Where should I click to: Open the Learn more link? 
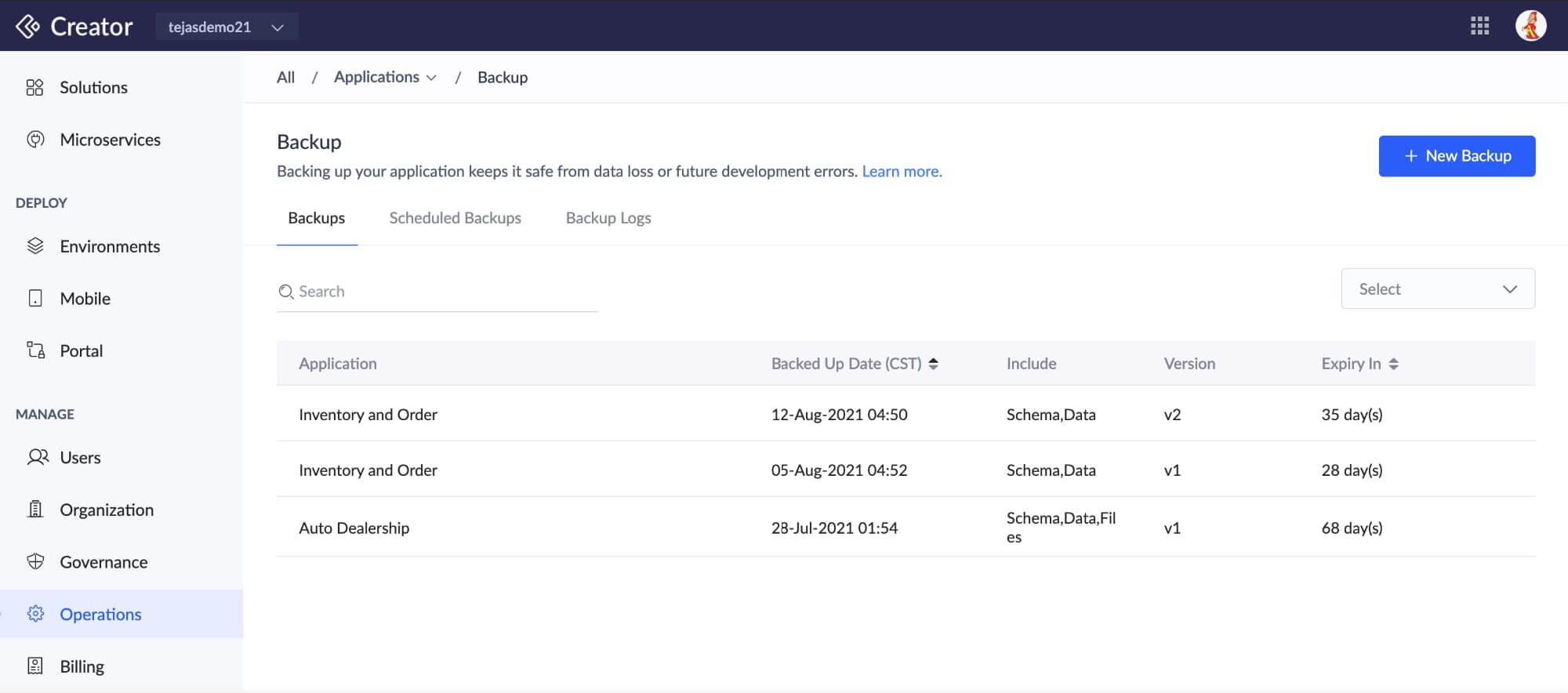tap(902, 171)
